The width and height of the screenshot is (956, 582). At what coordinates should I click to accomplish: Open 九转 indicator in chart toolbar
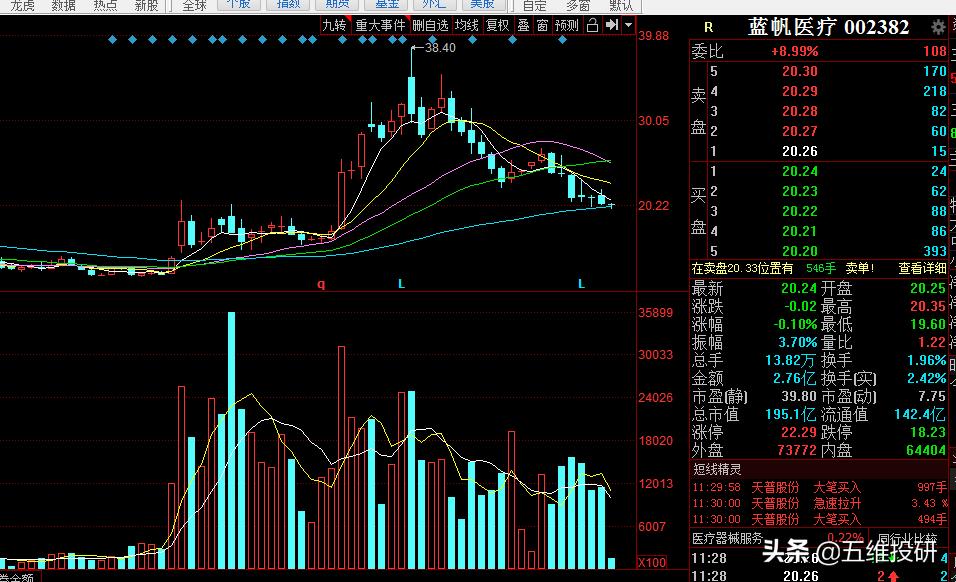[334, 25]
